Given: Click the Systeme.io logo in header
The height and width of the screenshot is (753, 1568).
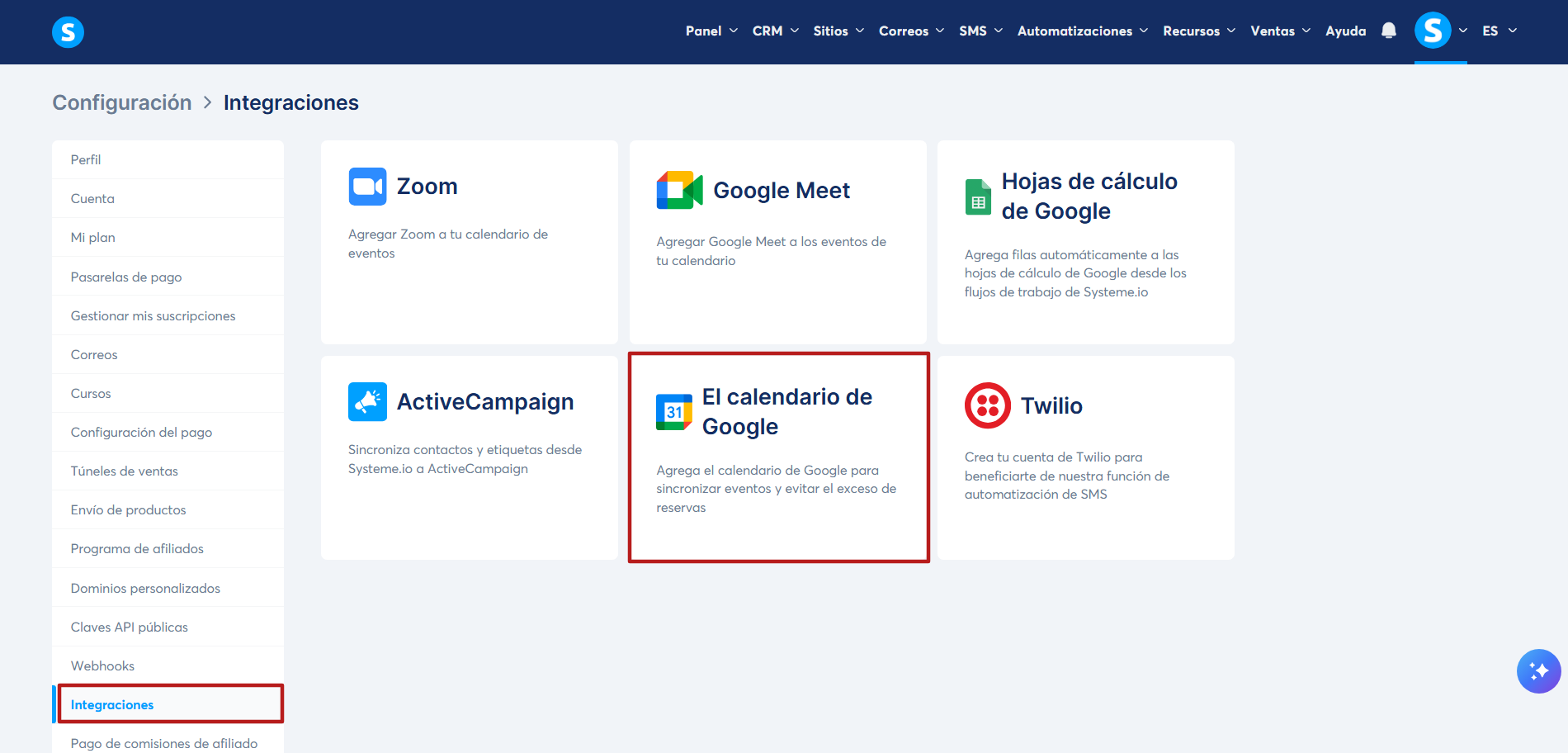Looking at the screenshot, I should [68, 32].
